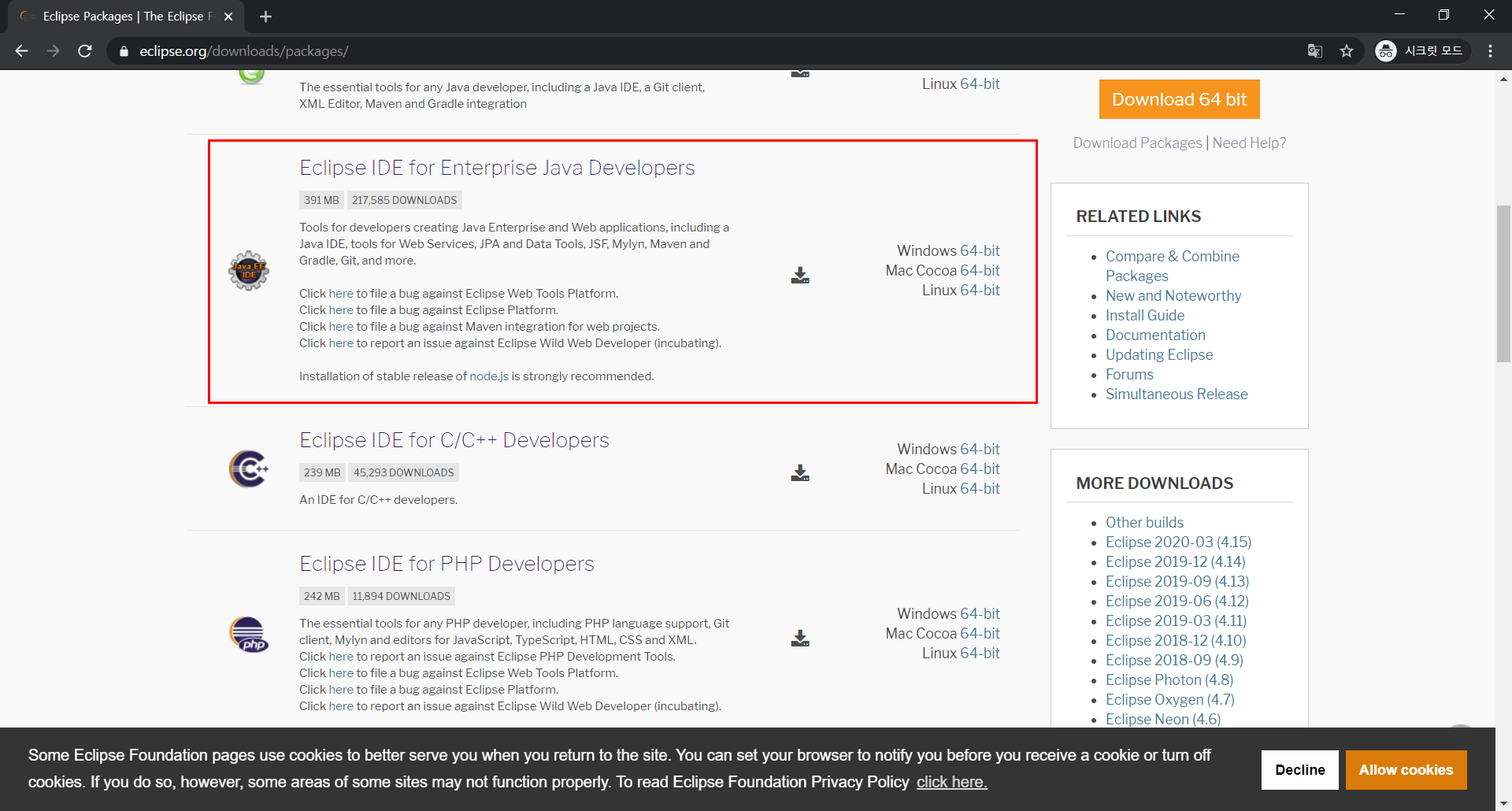
Task: Click the 217,585 DOWNLOADS badge
Action: [x=404, y=201]
